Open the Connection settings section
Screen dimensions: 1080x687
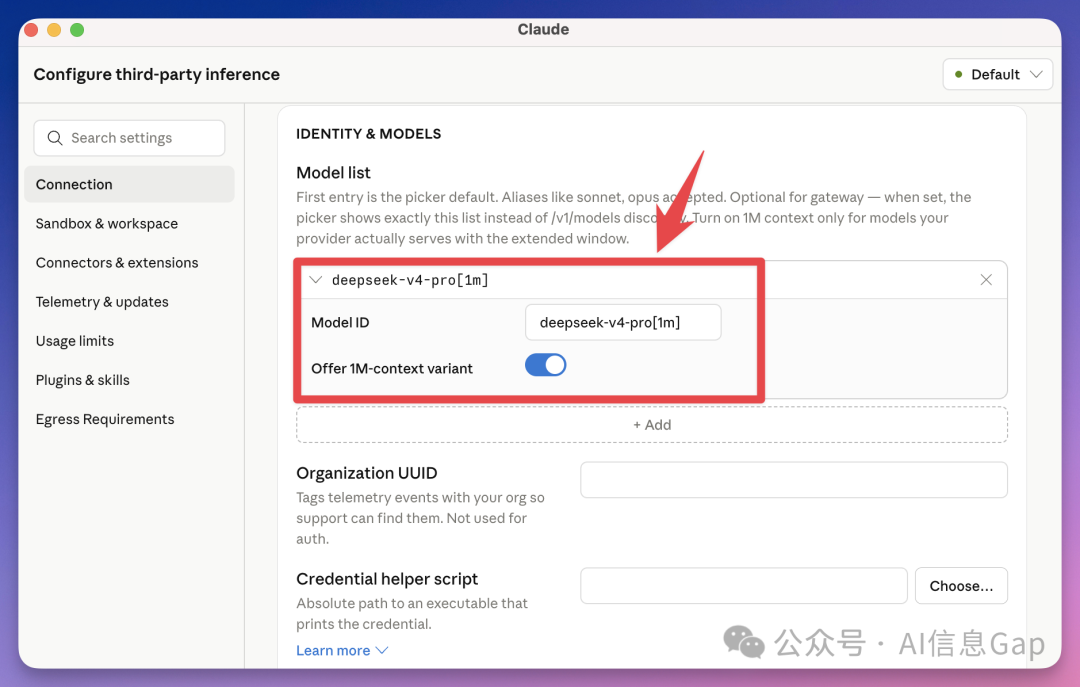point(129,185)
